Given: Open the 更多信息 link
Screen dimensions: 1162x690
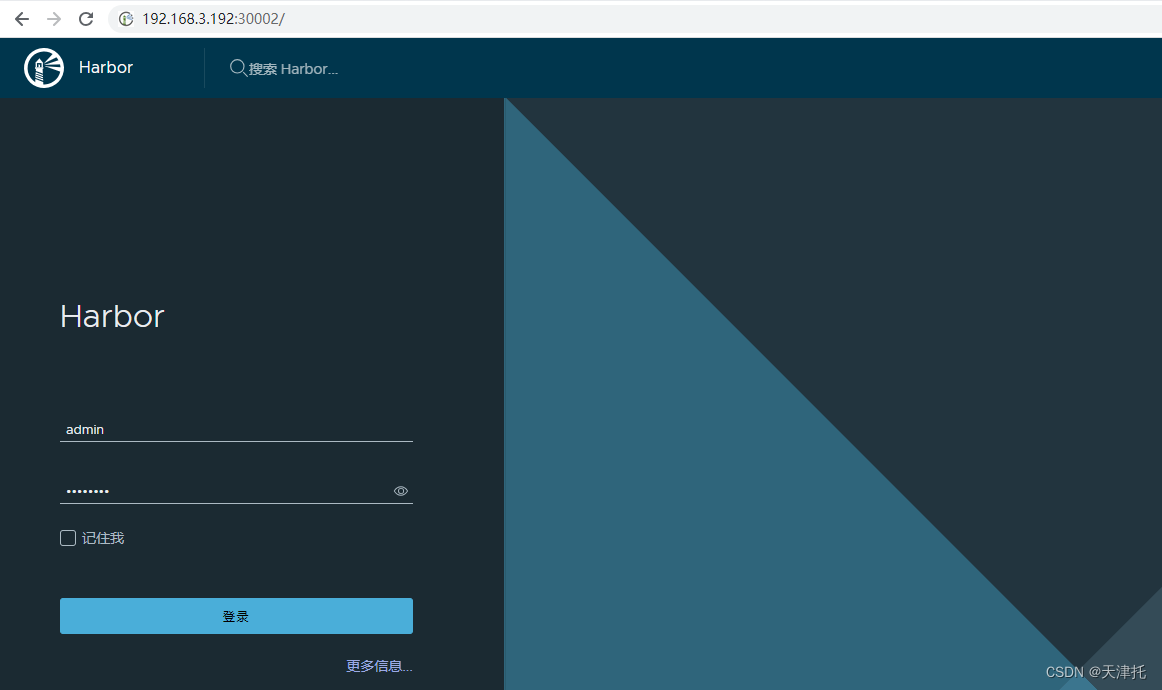Looking at the screenshot, I should coord(379,666).
